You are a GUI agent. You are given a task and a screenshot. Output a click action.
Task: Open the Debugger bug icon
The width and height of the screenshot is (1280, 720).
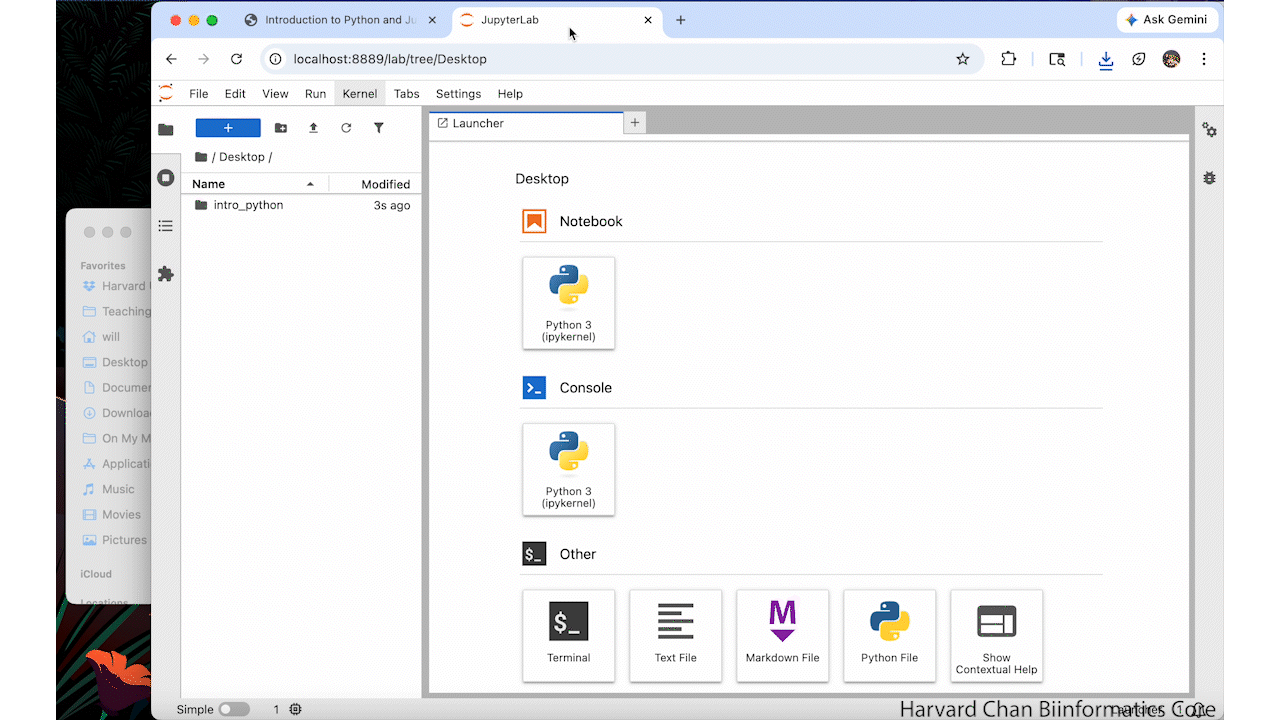pos(1209,178)
